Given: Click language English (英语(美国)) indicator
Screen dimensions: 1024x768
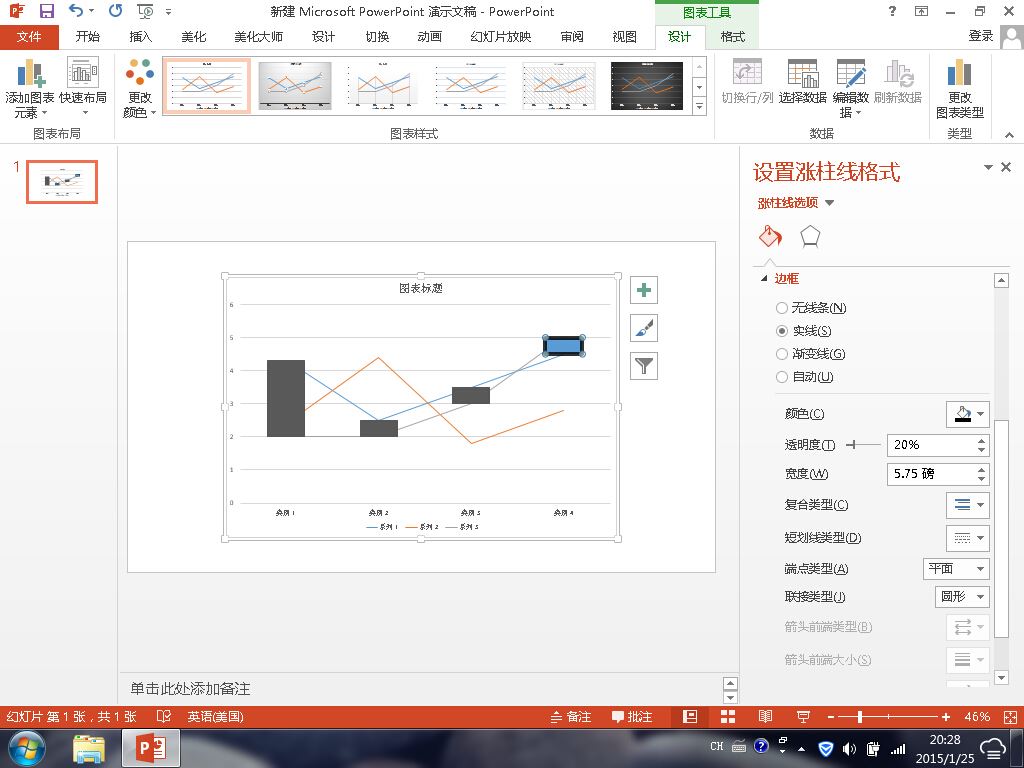Looking at the screenshot, I should click(216, 716).
